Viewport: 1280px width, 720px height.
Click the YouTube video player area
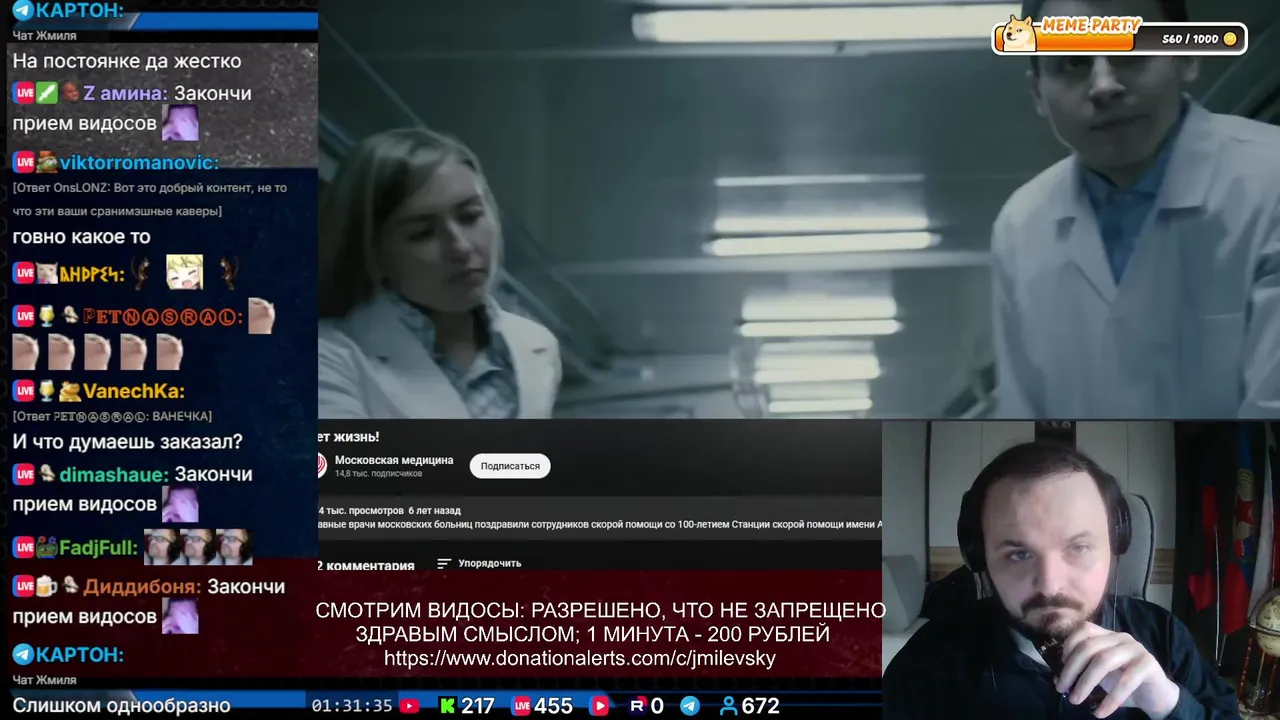[x=799, y=209]
